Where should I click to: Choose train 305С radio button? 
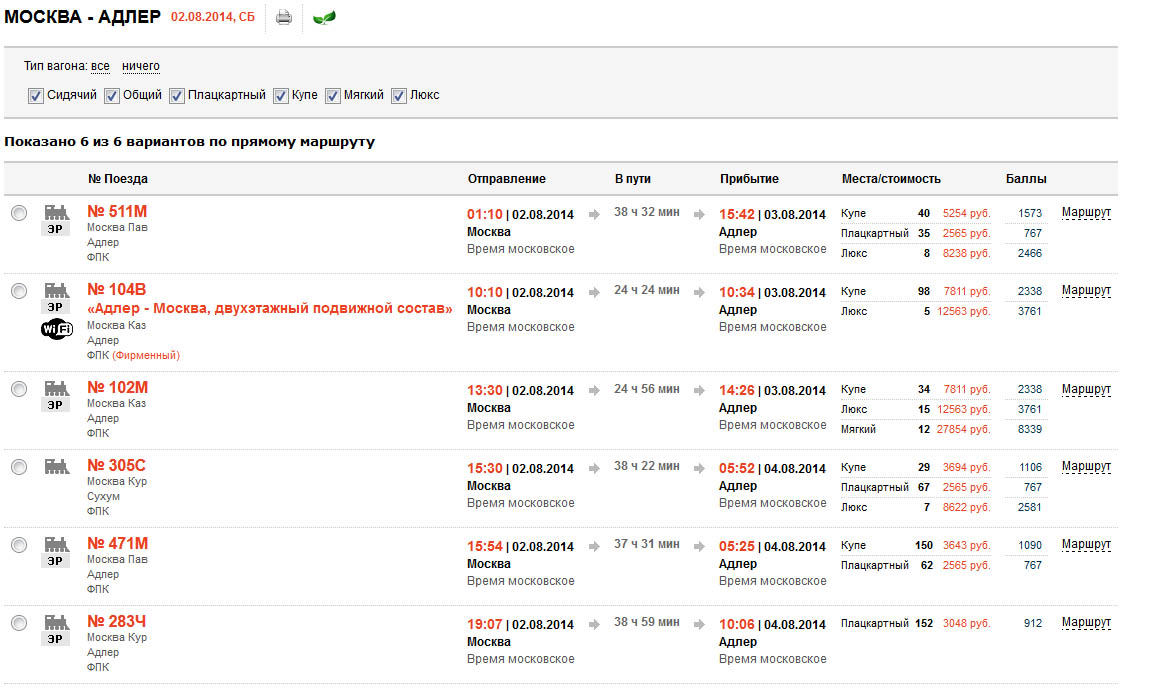click(x=19, y=467)
